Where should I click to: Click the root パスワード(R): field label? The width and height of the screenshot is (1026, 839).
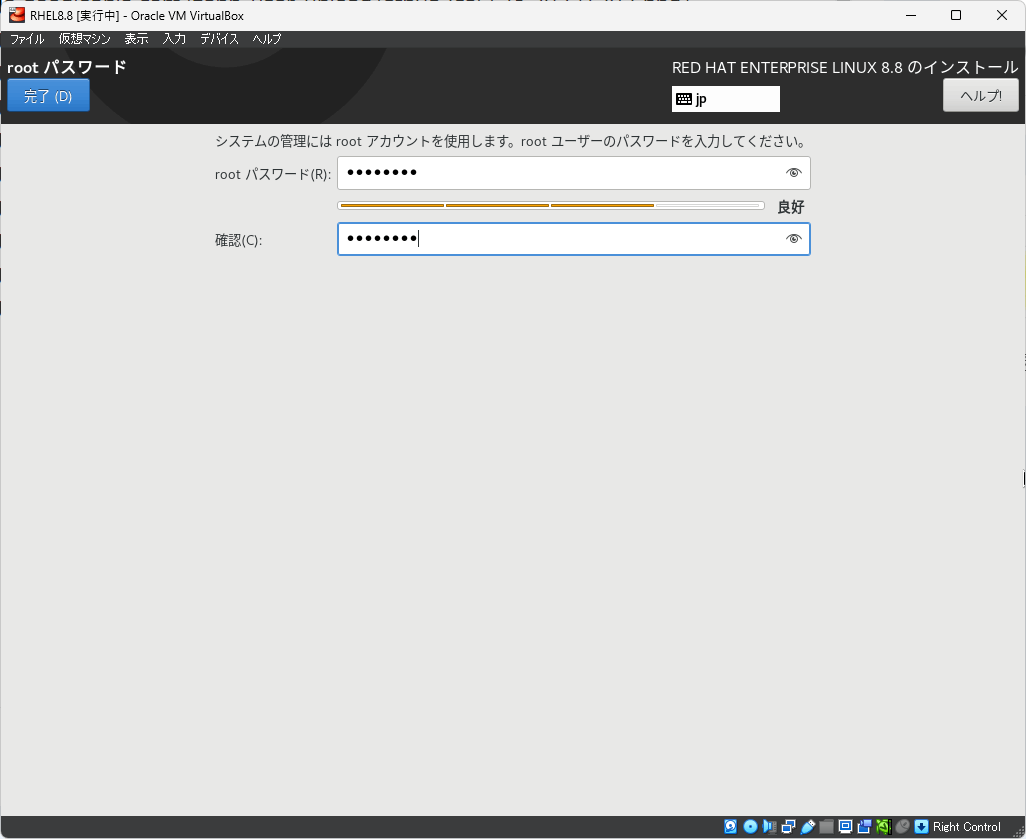pos(273,174)
